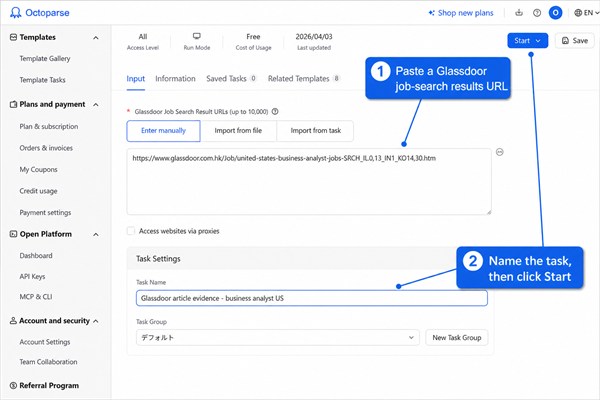Open the Dashboard page
The height and width of the screenshot is (400, 600).
click(x=36, y=255)
